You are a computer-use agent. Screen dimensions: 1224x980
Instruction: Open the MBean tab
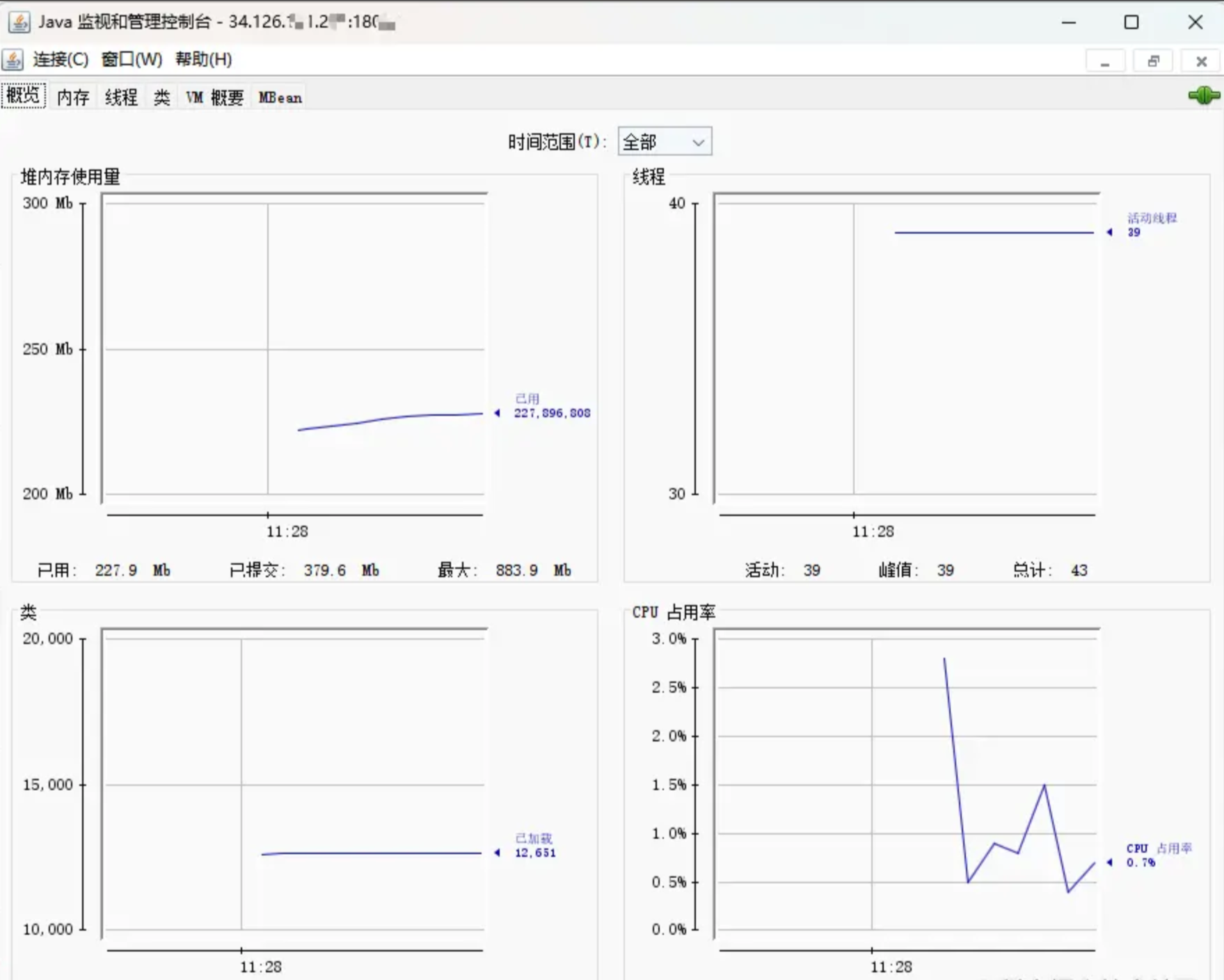point(280,97)
